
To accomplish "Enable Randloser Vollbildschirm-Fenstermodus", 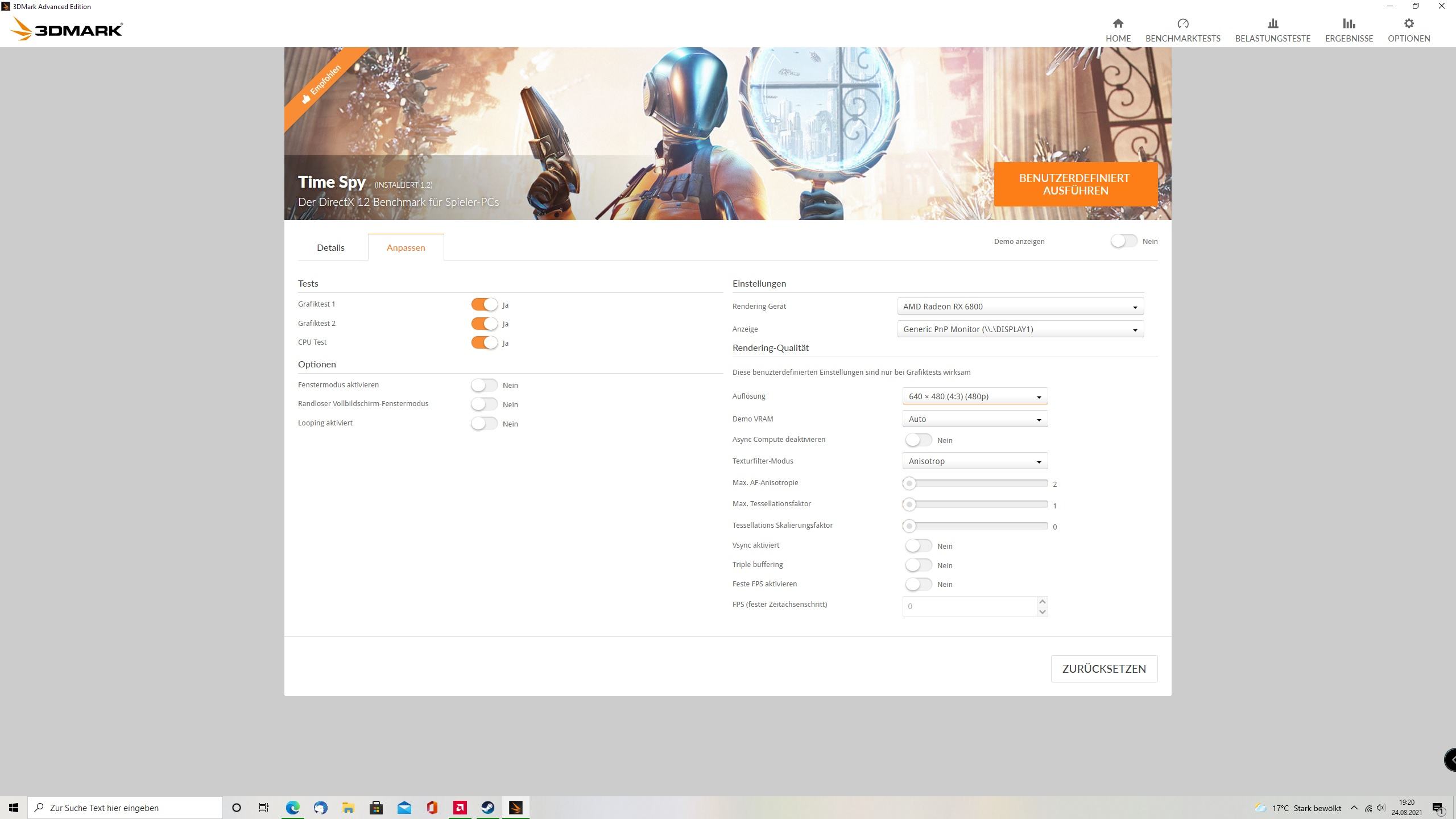I will coord(484,404).
